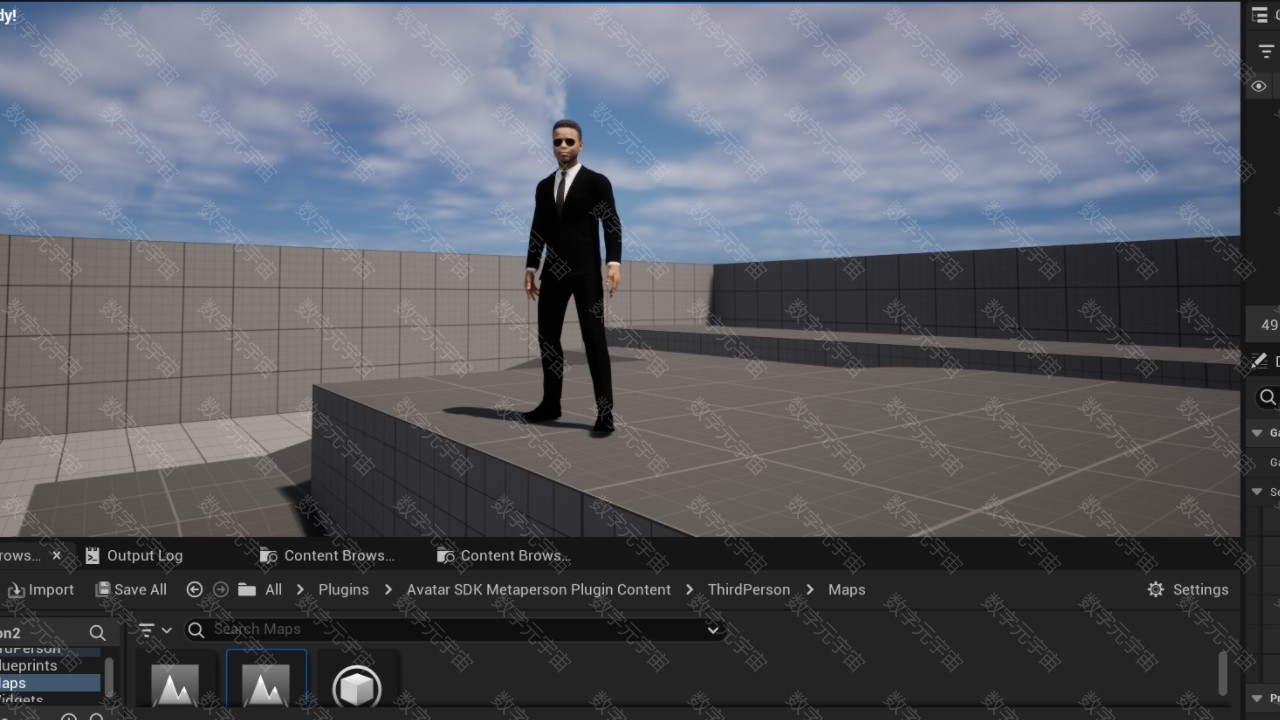Click the folder tree search icon
1280x720 pixels.
pos(97,633)
